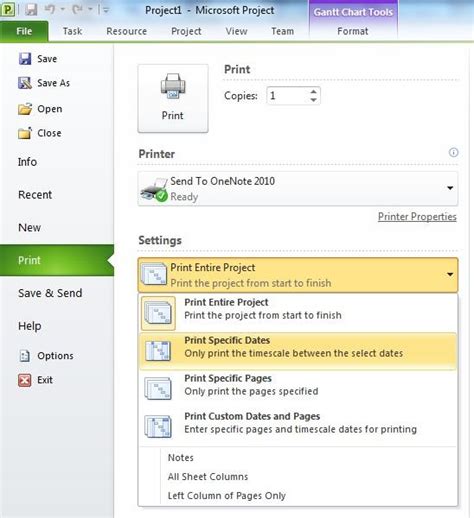
Task: Switch to the View ribbon tab
Action: (x=236, y=31)
